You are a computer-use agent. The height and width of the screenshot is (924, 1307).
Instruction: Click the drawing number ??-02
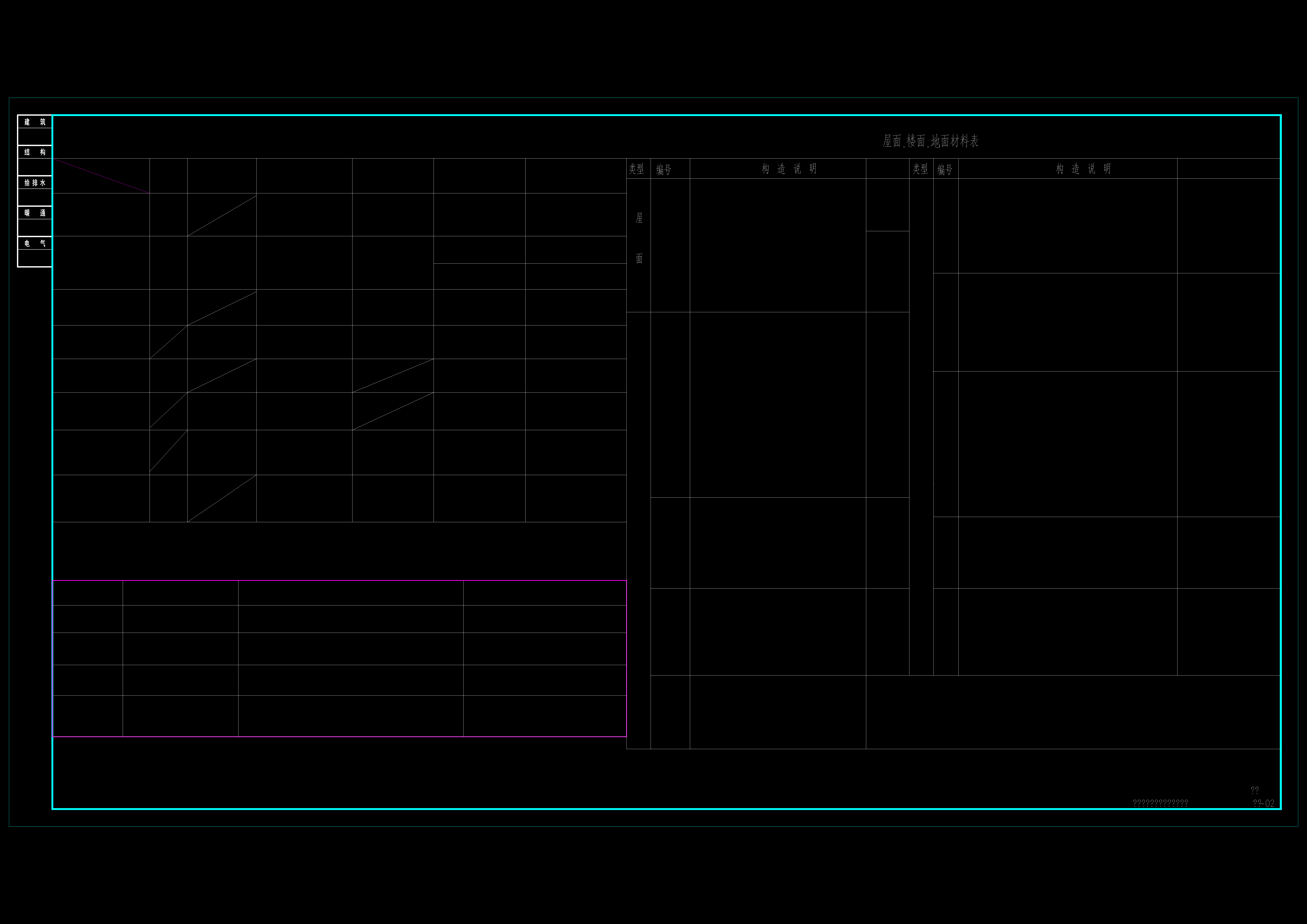pyautogui.click(x=1264, y=803)
